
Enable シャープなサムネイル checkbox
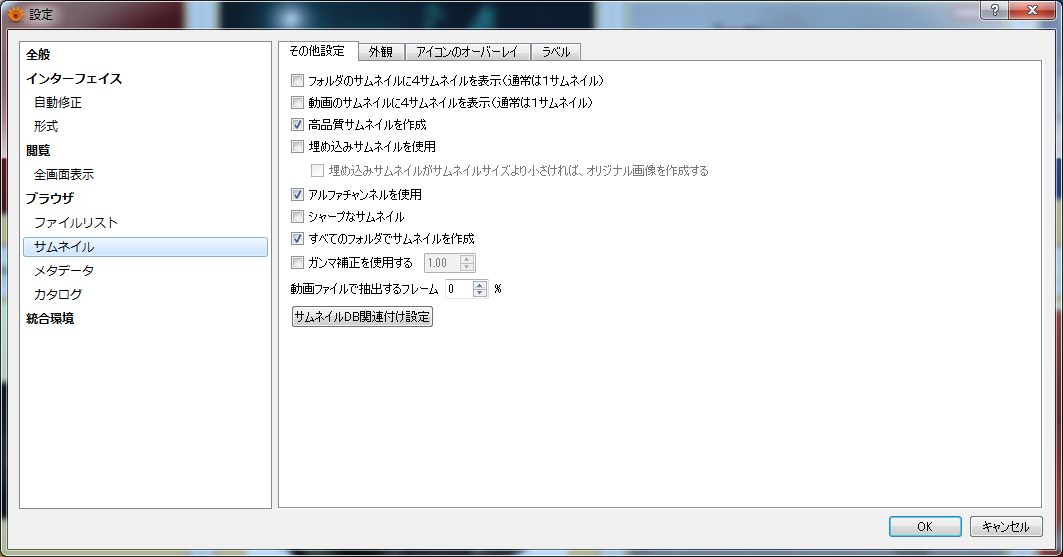(297, 217)
